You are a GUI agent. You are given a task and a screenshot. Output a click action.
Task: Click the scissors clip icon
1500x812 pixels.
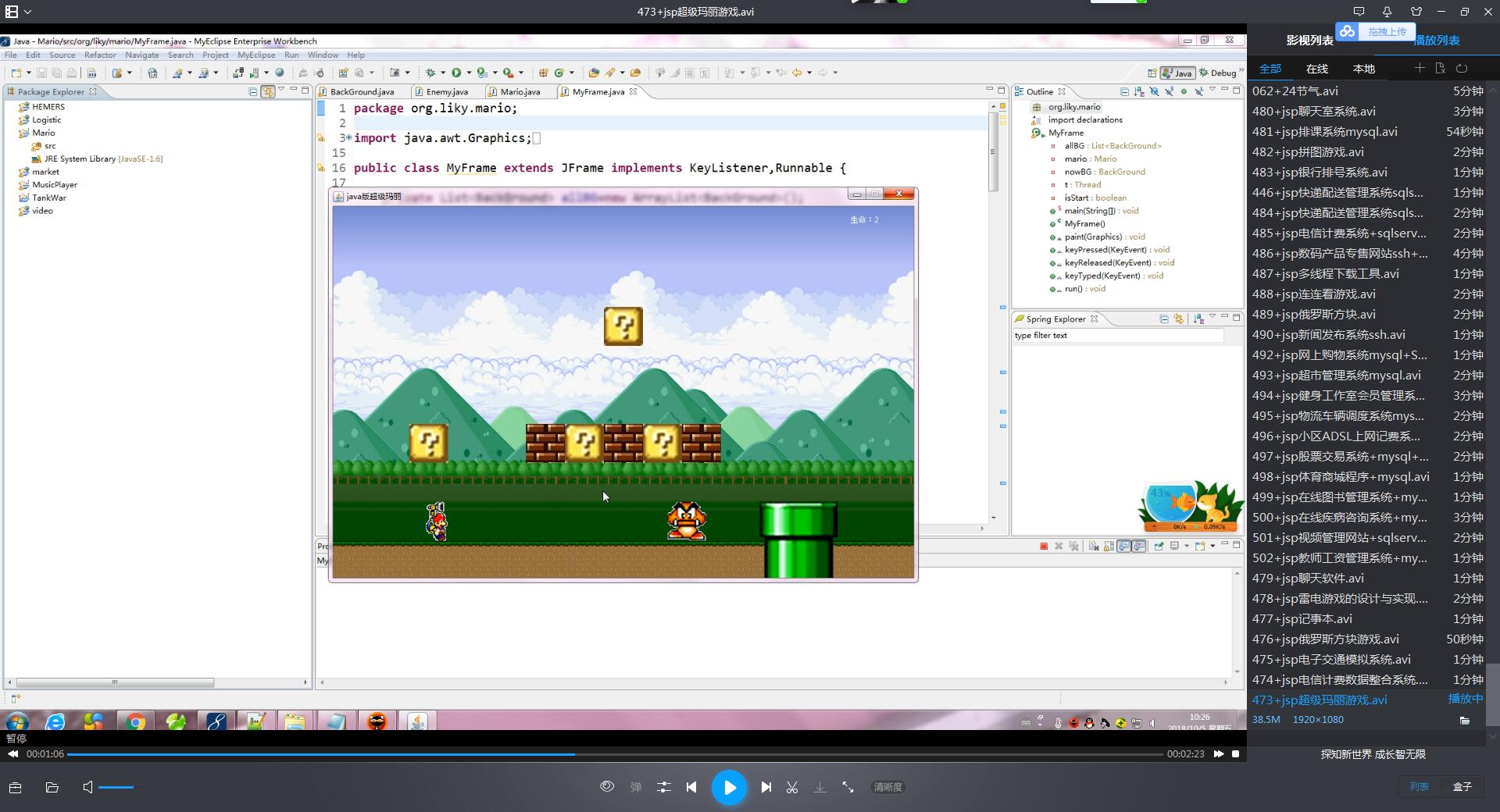(x=792, y=787)
